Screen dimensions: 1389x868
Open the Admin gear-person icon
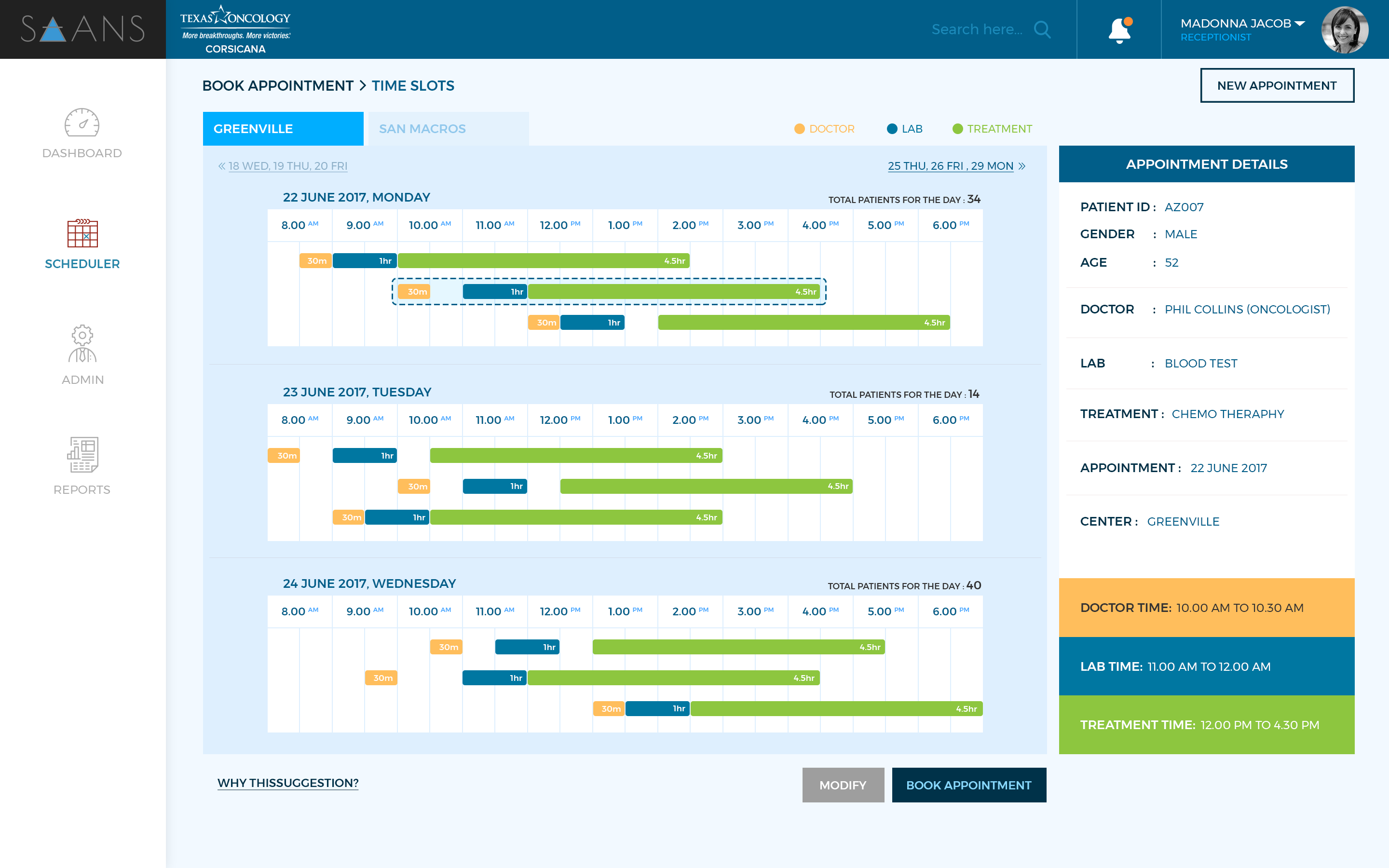(82, 343)
